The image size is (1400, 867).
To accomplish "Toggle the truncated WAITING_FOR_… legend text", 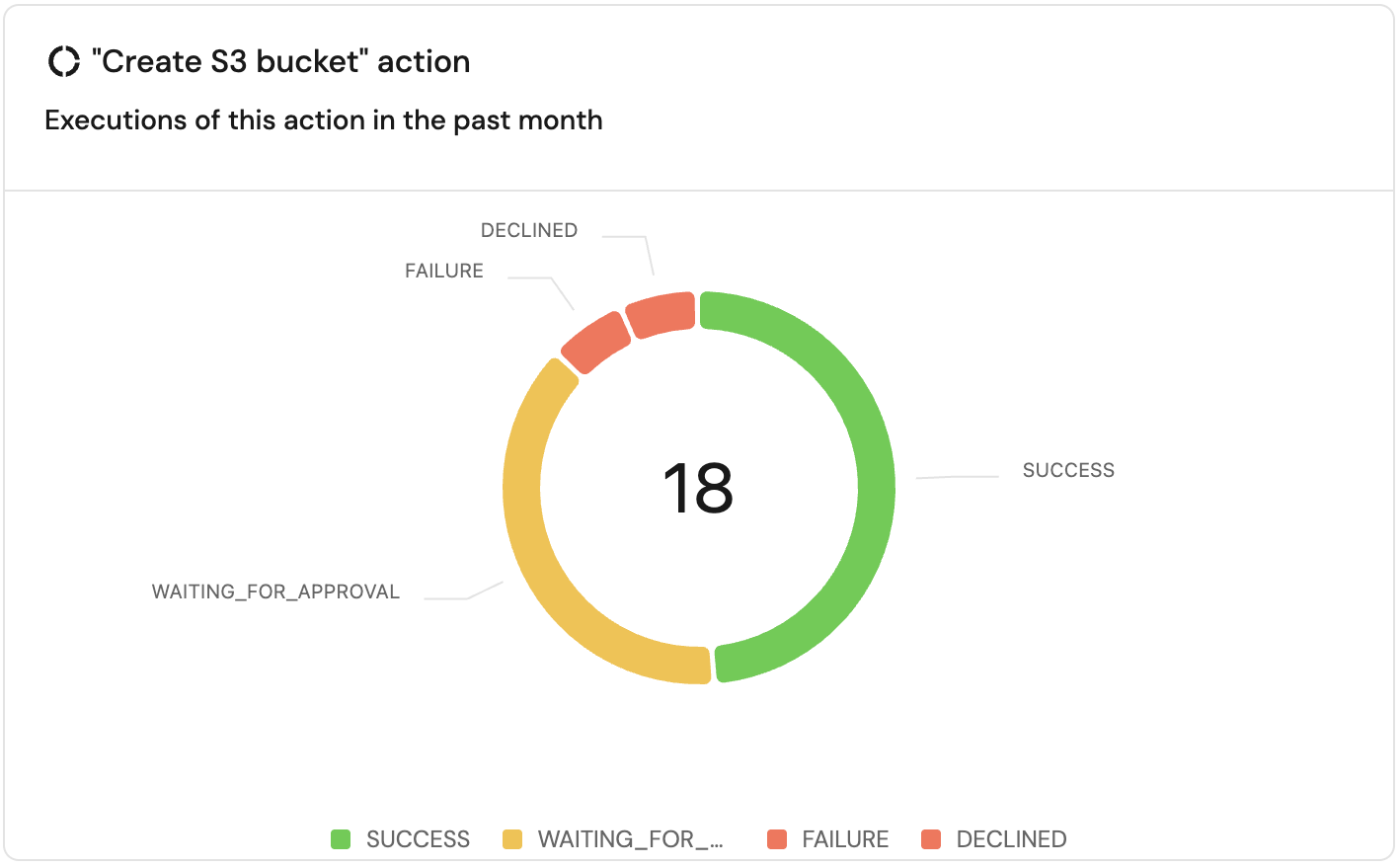I will [630, 839].
